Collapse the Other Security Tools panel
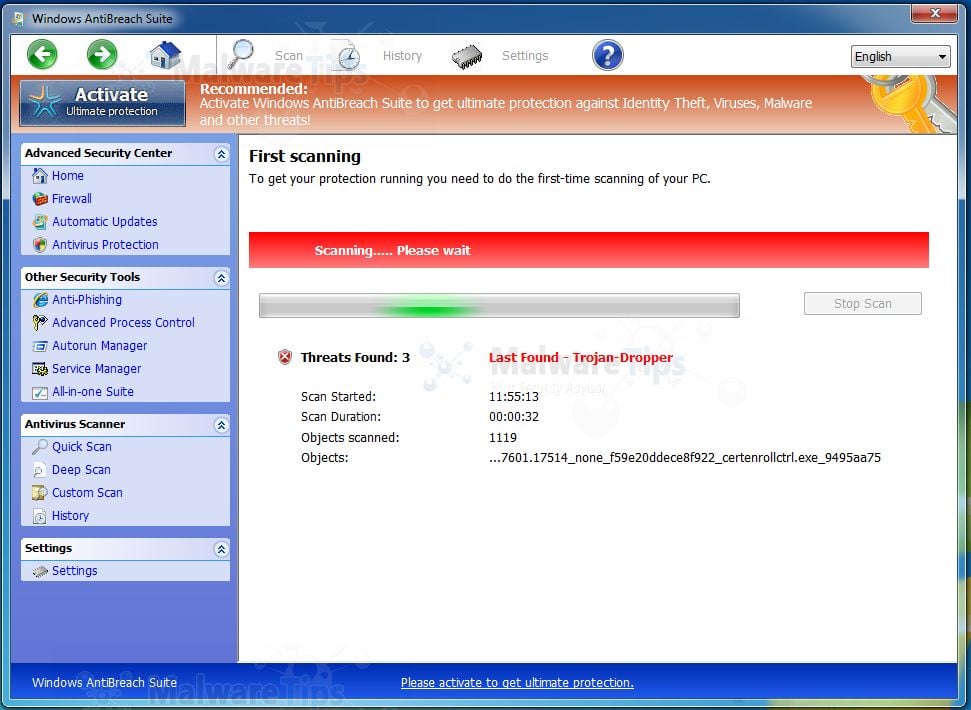The height and width of the screenshot is (710, 971). tap(221, 278)
